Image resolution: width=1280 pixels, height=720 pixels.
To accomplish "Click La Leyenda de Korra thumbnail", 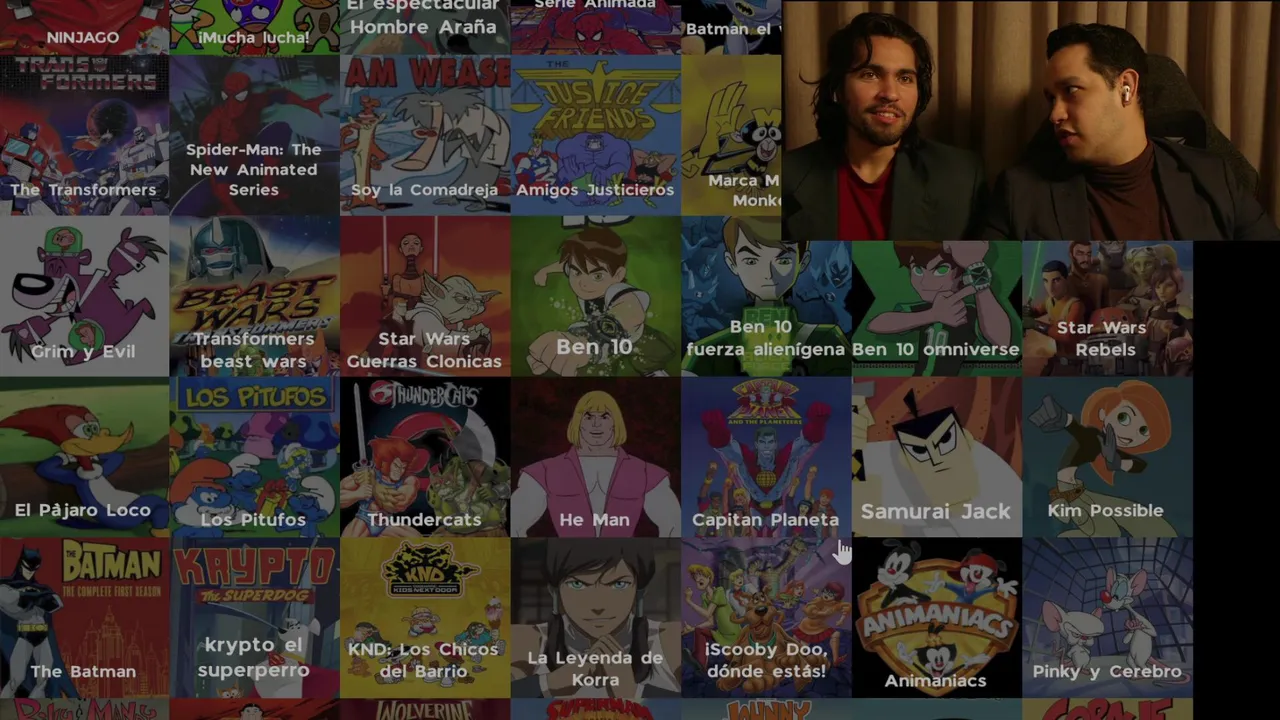I will coord(595,618).
